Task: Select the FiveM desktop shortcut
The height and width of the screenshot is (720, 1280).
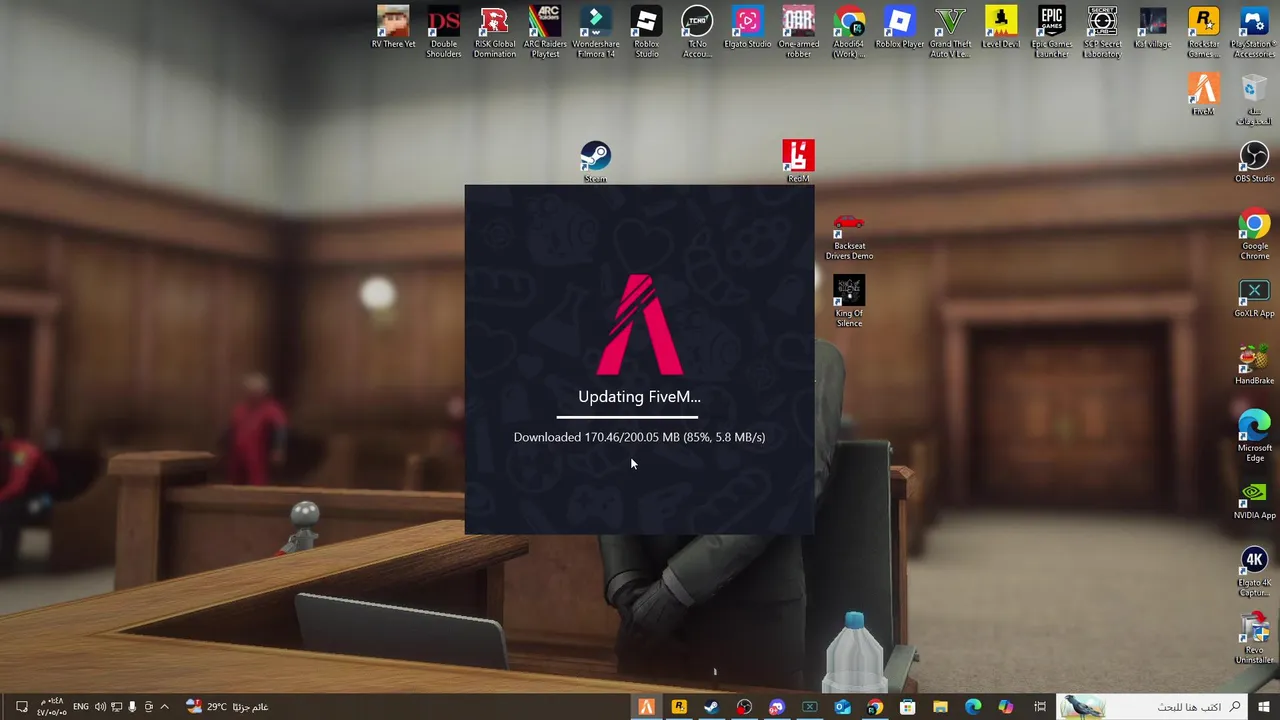Action: point(1203,96)
